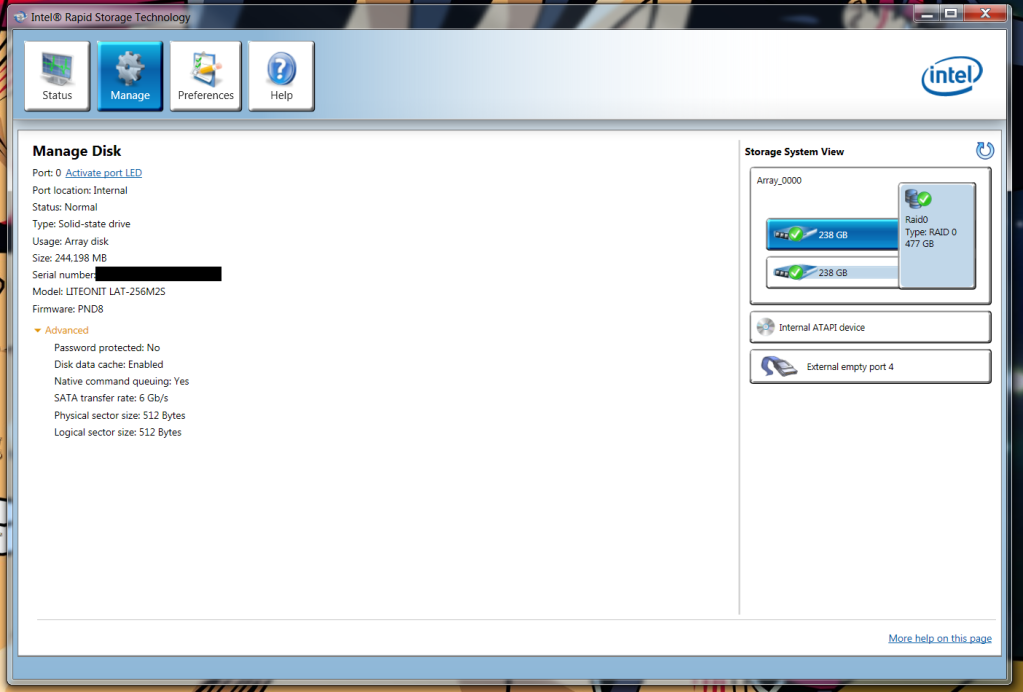
Task: Select External empty port 4
Action: [870, 367]
